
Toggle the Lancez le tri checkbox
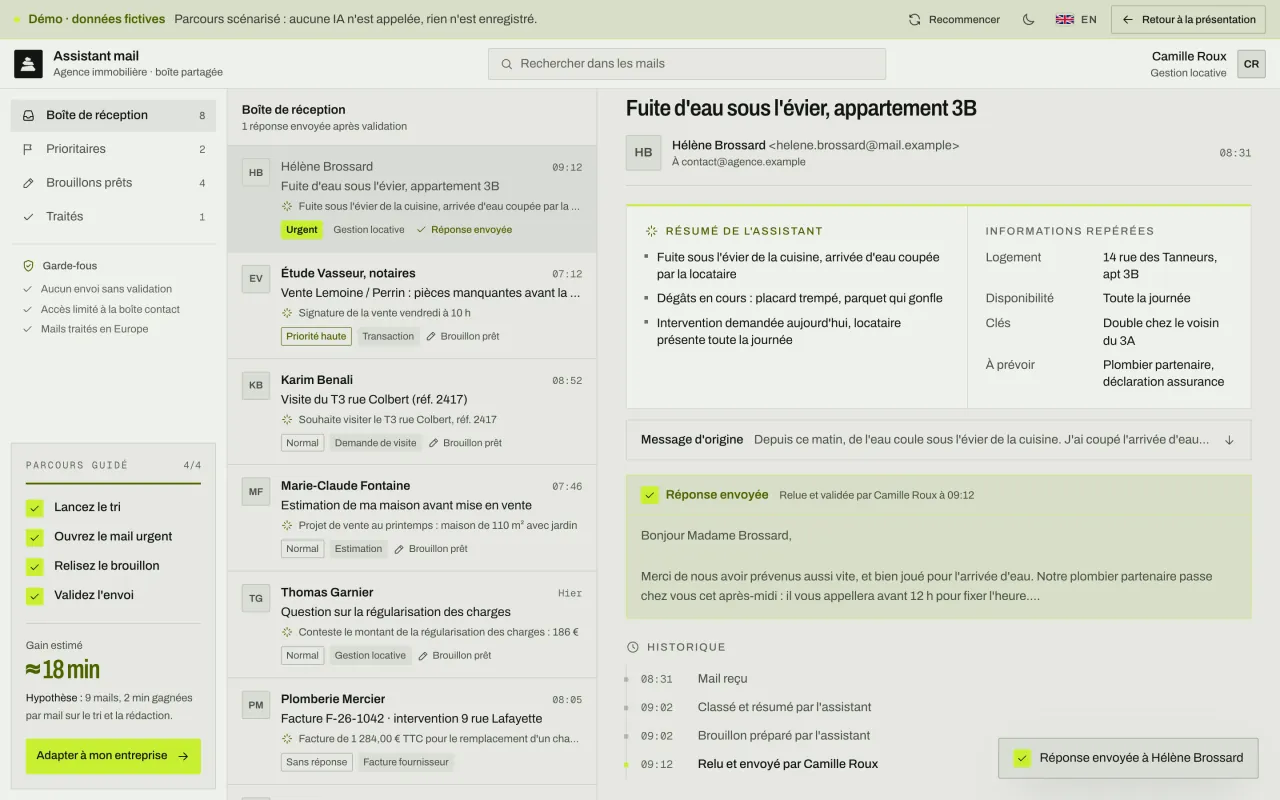point(35,508)
